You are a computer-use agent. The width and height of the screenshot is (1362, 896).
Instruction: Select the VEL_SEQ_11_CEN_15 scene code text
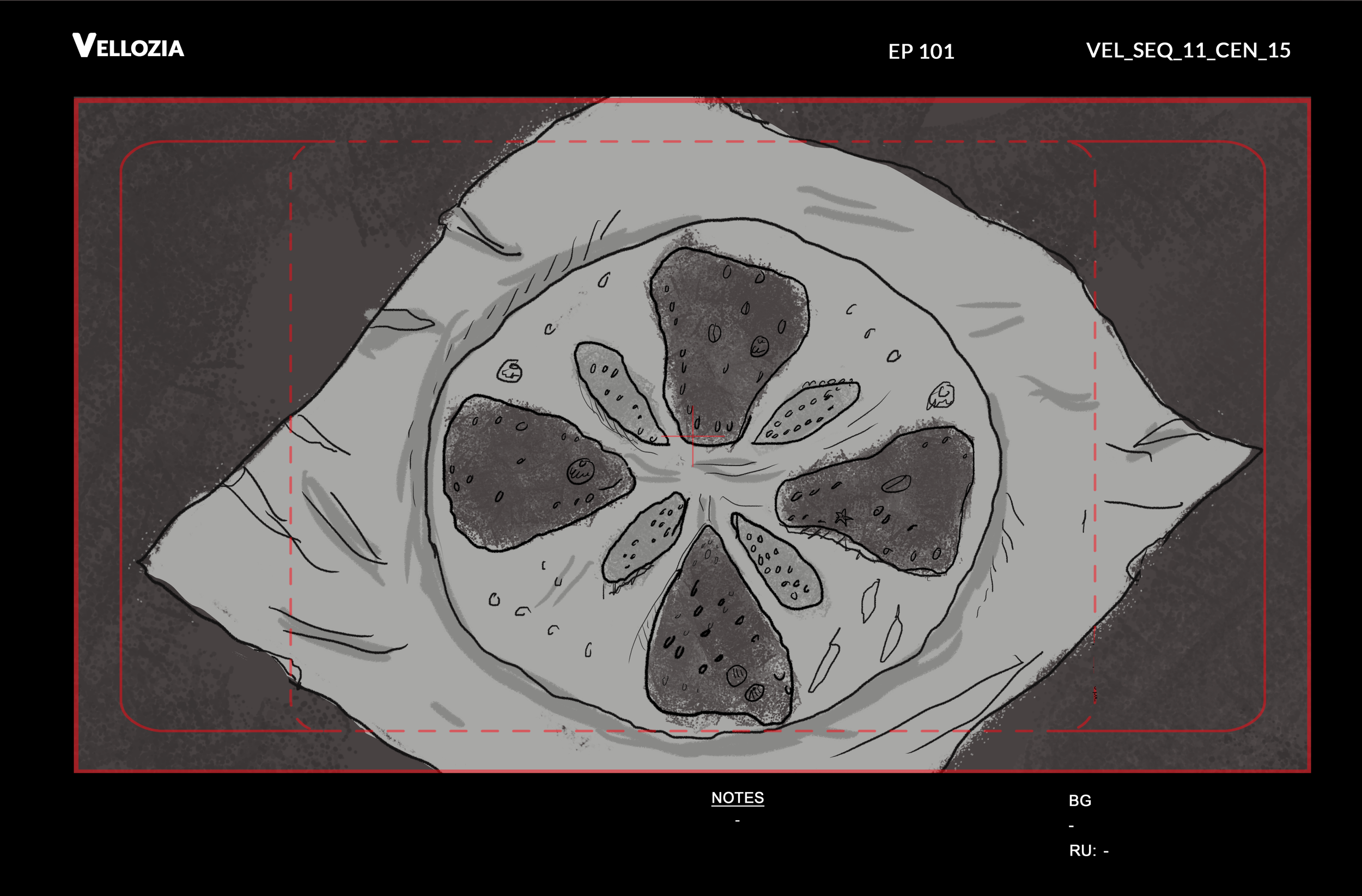[x=1188, y=50]
